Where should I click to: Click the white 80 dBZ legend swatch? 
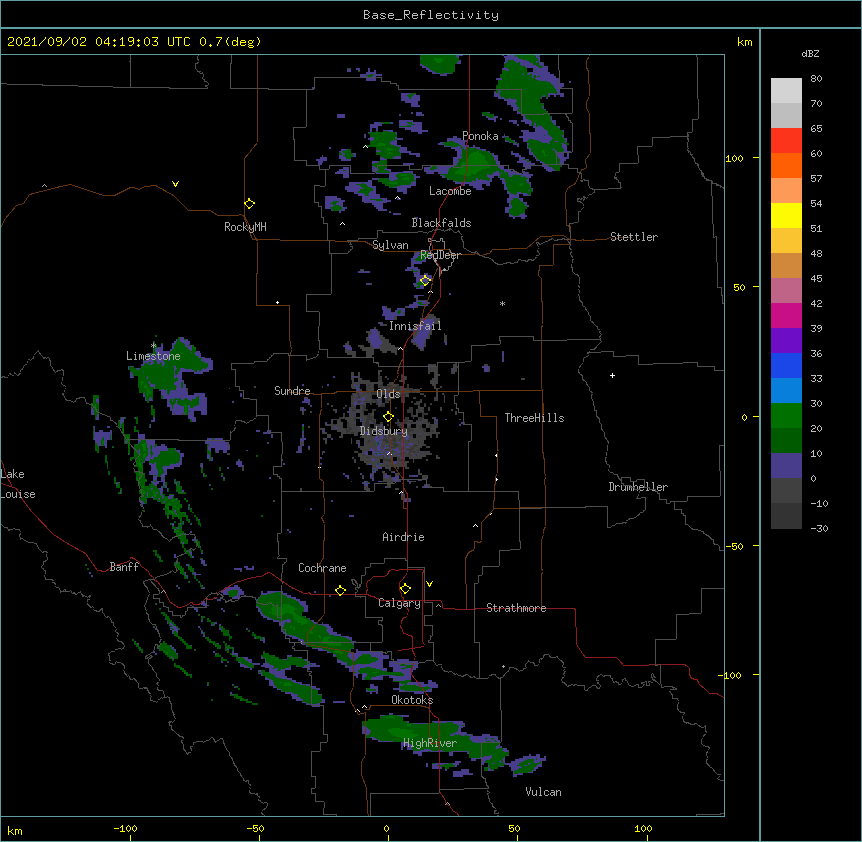pyautogui.click(x=786, y=91)
